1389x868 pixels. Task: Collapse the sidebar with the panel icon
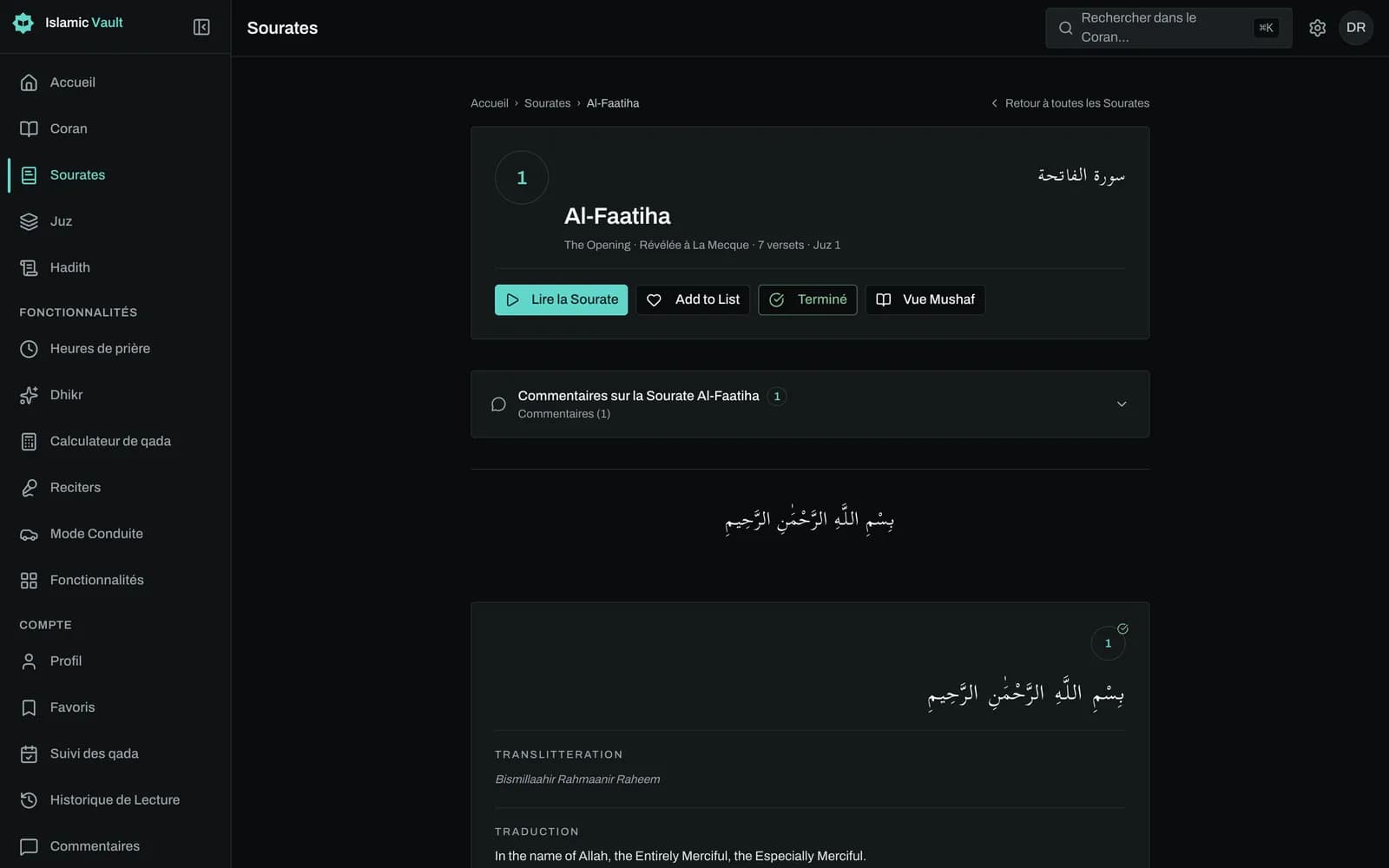(x=201, y=27)
